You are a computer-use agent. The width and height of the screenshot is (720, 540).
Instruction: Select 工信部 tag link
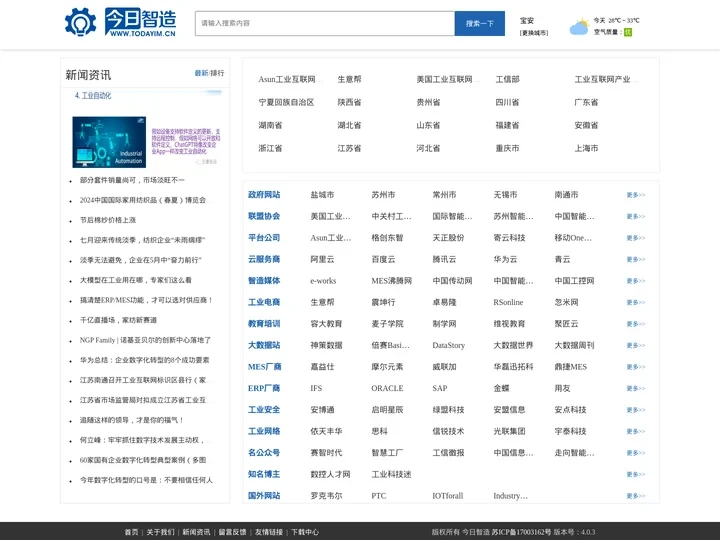tap(507, 79)
